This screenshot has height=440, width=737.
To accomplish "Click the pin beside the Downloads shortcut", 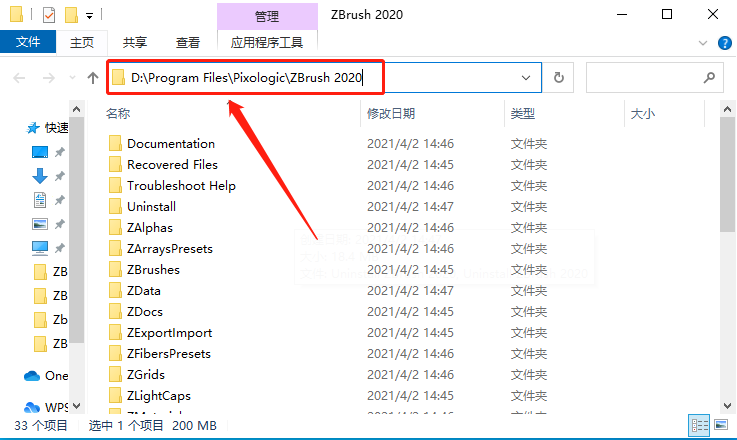I will point(60,176).
